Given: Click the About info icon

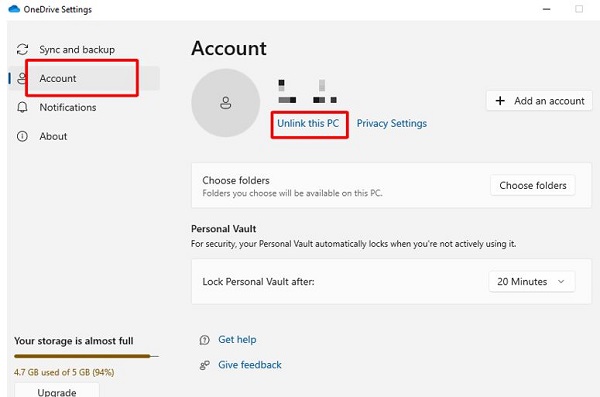Looking at the screenshot, I should click(22, 136).
